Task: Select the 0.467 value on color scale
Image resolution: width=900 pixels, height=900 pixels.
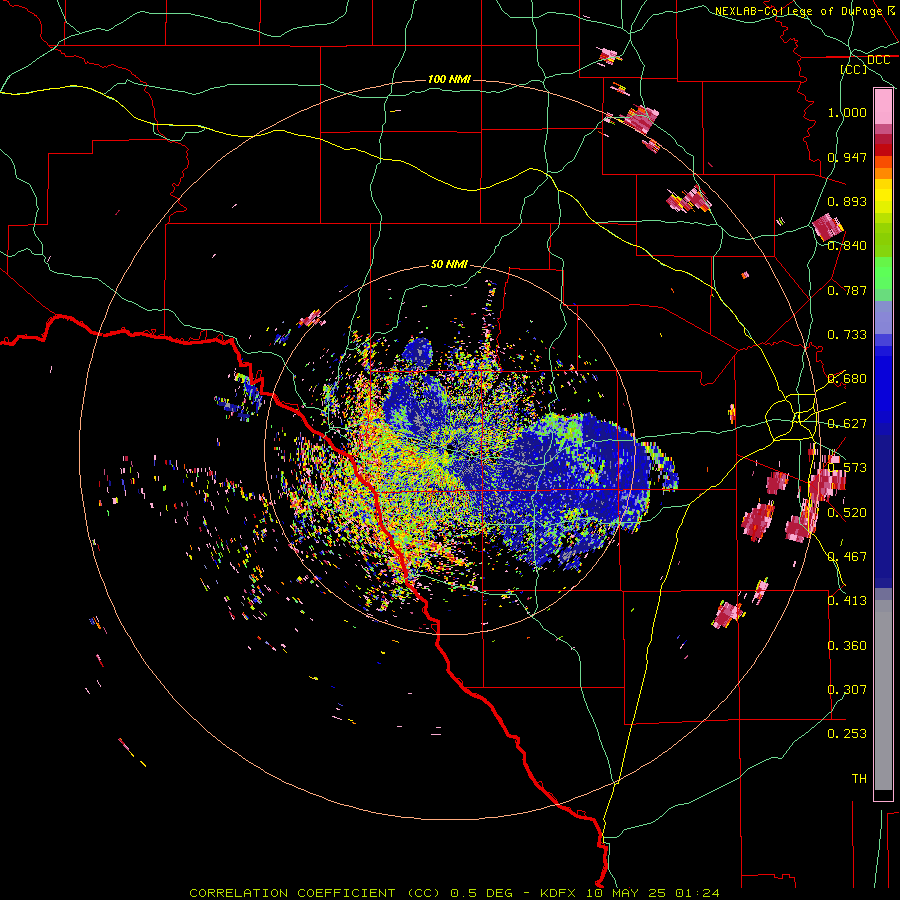Action: click(847, 557)
